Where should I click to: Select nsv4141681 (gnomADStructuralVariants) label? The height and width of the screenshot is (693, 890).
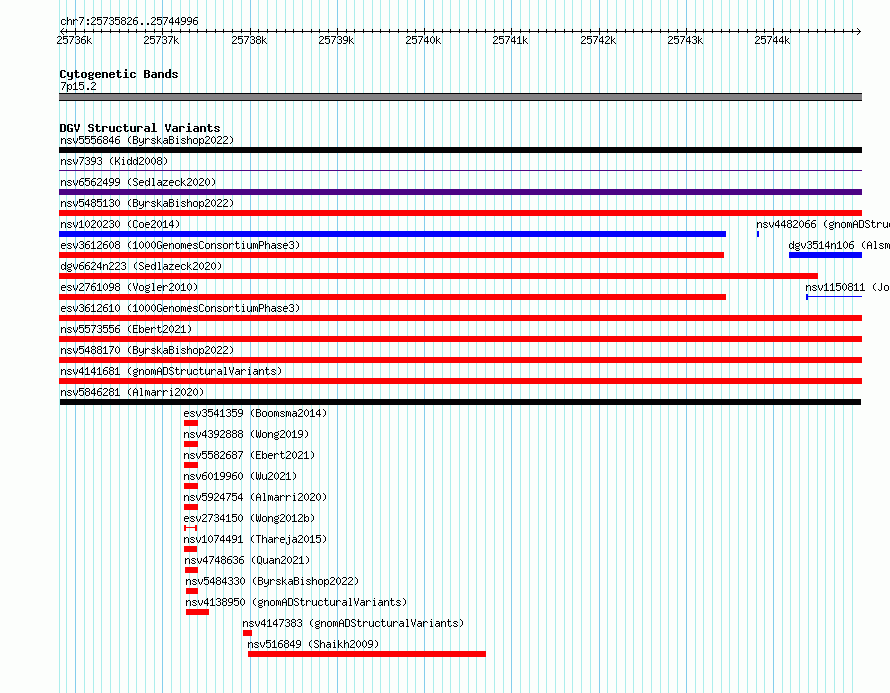tap(171, 371)
